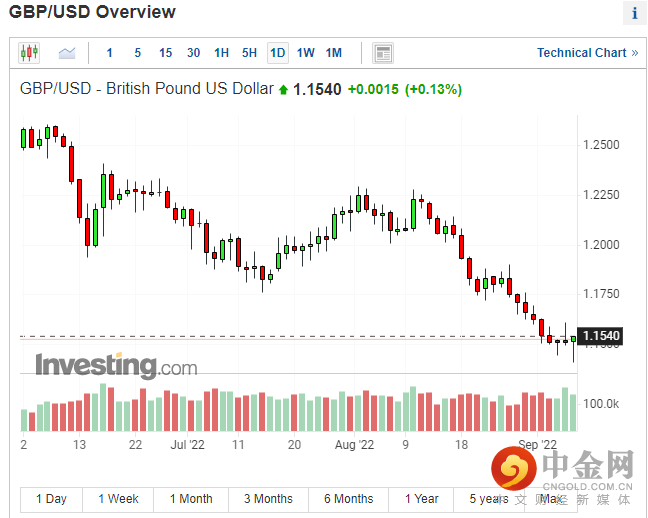
Task: Switch to 3 Months range
Action: [268, 499]
